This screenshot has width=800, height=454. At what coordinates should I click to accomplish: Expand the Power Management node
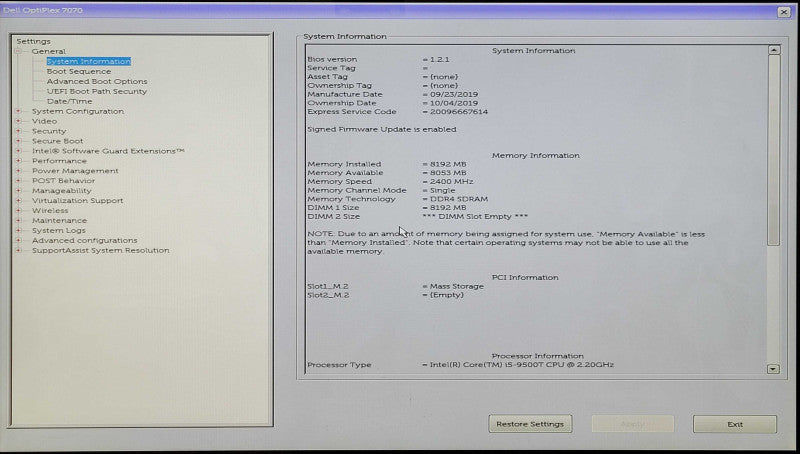click(x=18, y=171)
